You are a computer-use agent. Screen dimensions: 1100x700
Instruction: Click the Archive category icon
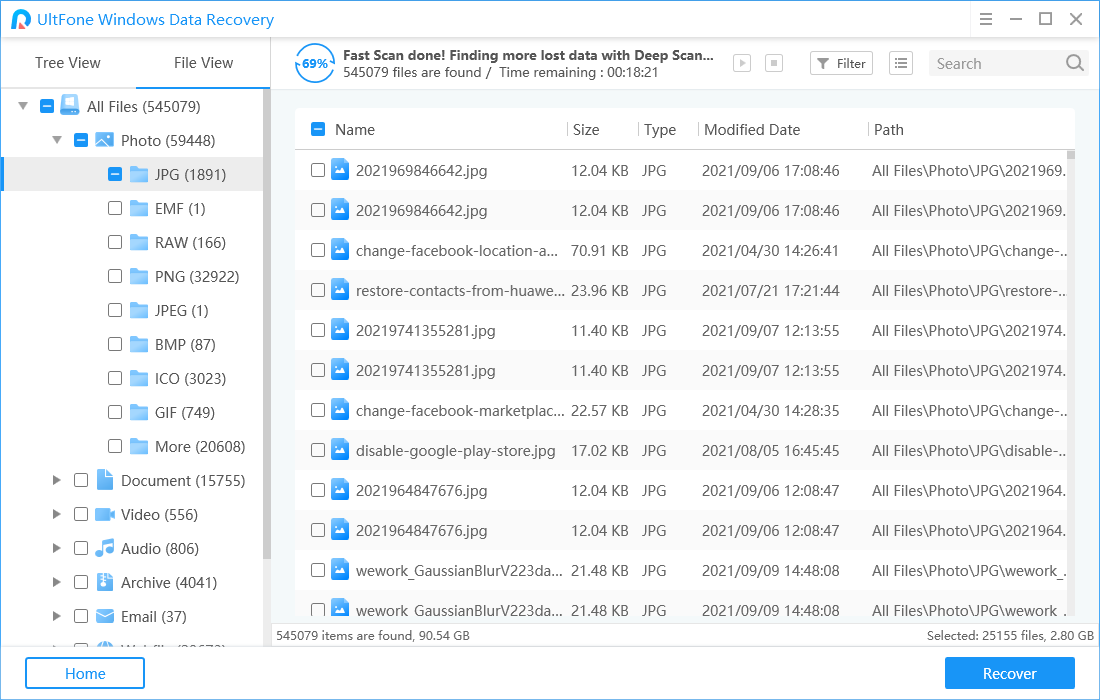(x=105, y=581)
